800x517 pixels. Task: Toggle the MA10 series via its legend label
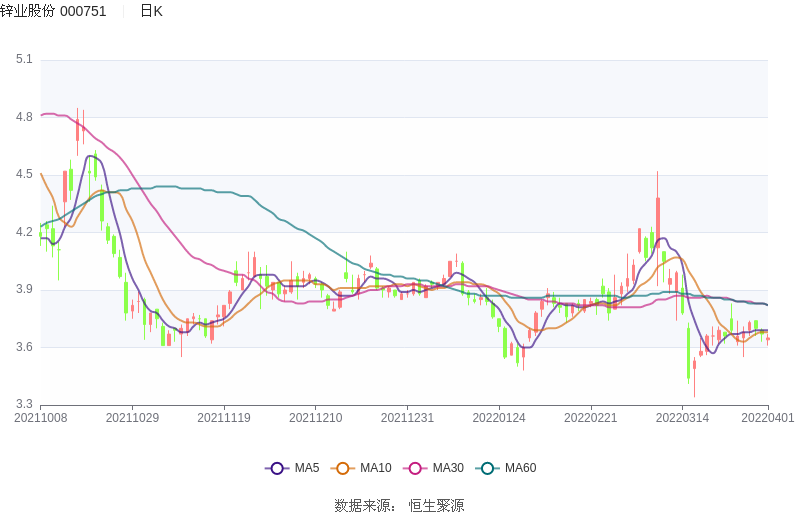(x=376, y=468)
